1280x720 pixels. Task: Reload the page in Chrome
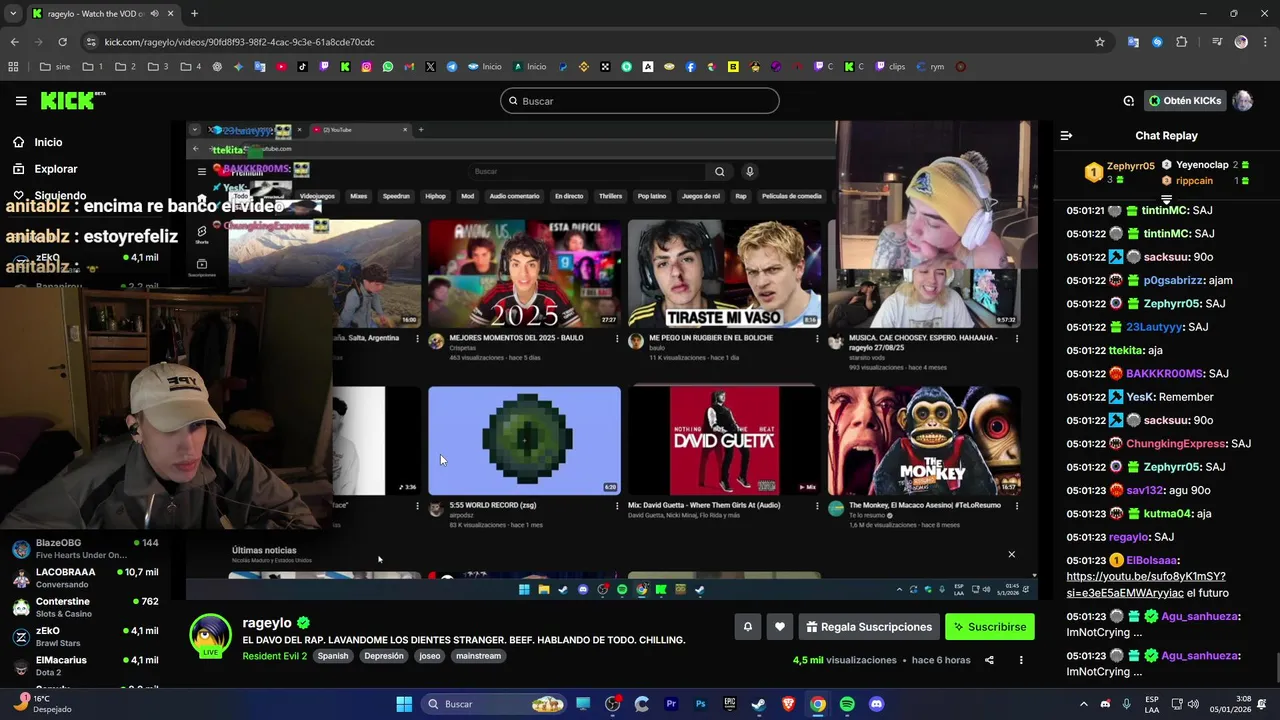(x=62, y=42)
